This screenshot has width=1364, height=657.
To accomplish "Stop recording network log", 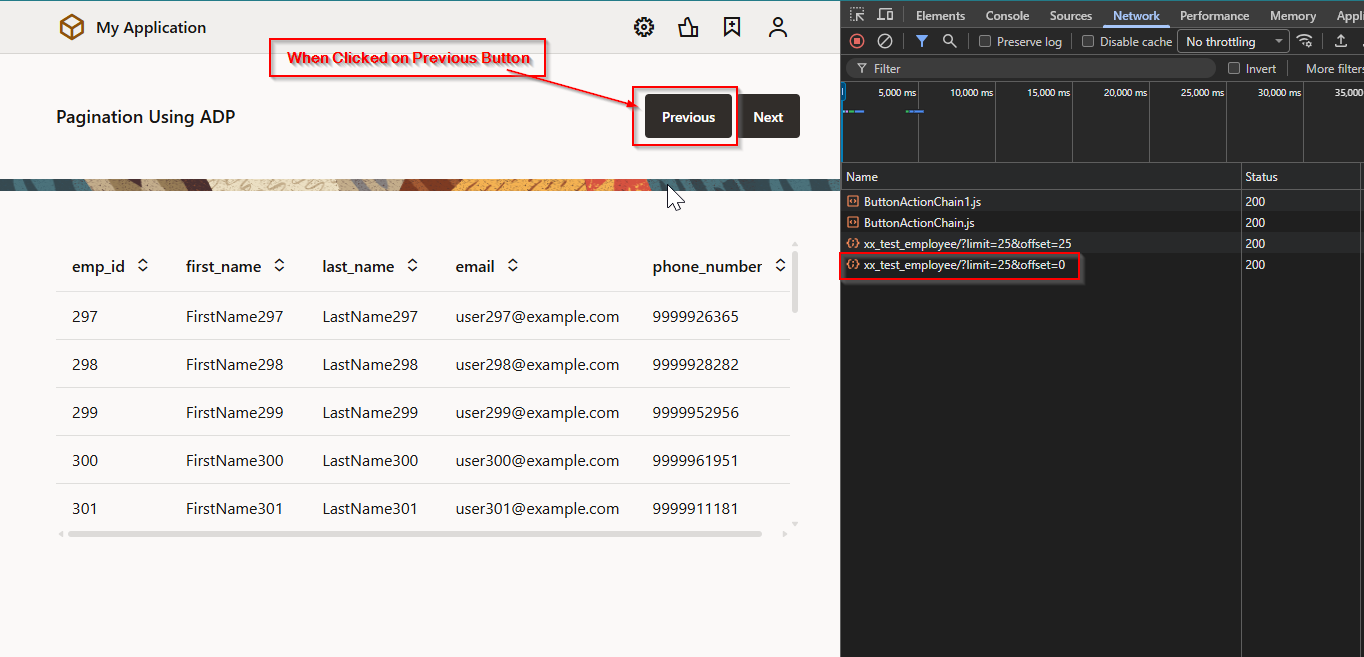I will tap(857, 41).
